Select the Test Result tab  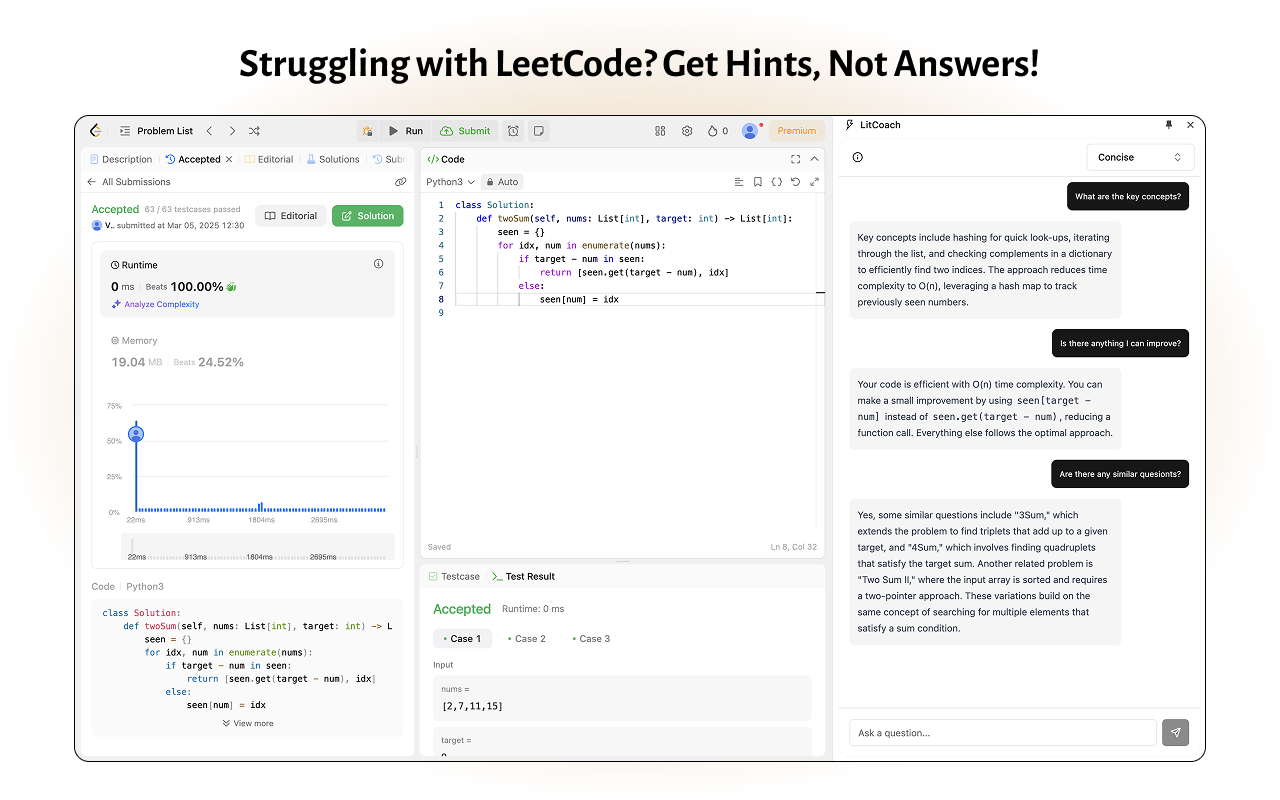[x=523, y=576]
